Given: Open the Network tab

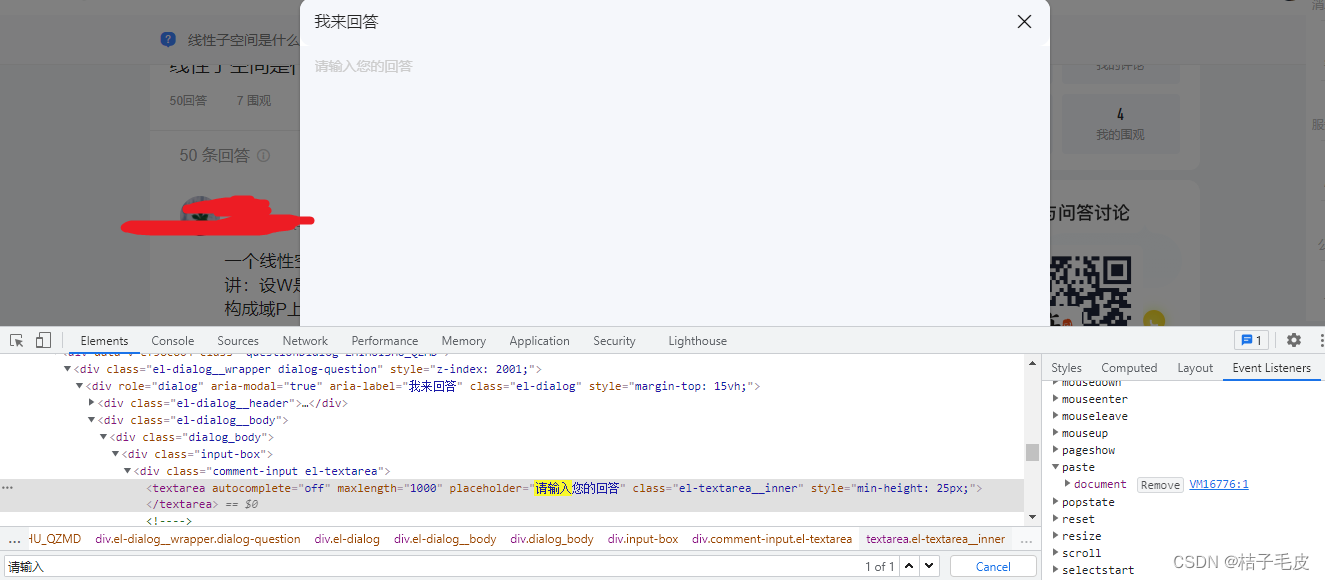Looking at the screenshot, I should (305, 341).
